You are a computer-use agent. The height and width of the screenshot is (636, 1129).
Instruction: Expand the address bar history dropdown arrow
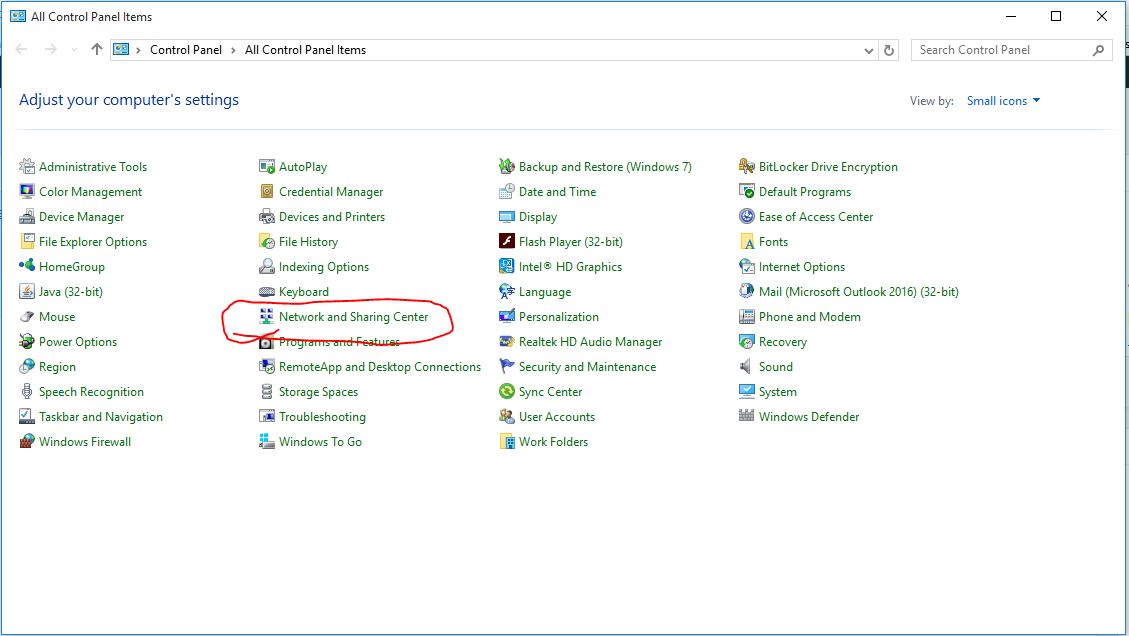tap(868, 50)
